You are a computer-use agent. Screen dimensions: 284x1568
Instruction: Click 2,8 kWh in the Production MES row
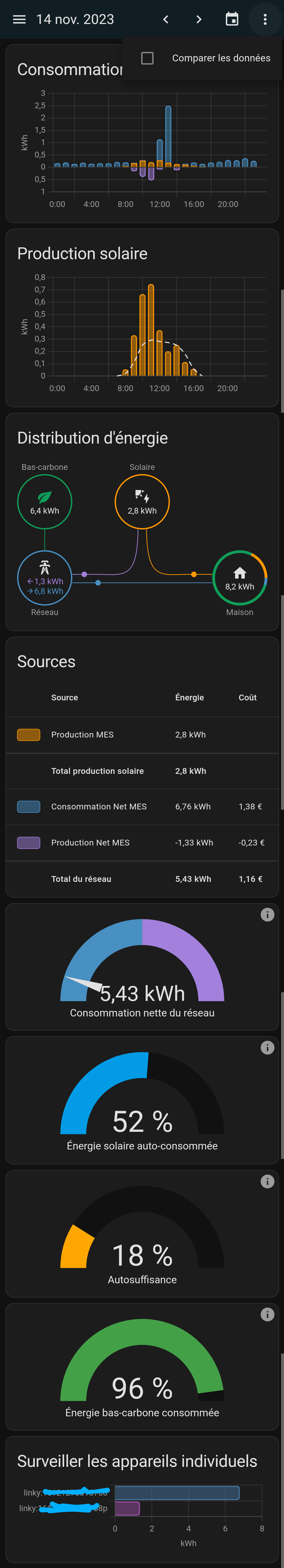pyautogui.click(x=190, y=735)
